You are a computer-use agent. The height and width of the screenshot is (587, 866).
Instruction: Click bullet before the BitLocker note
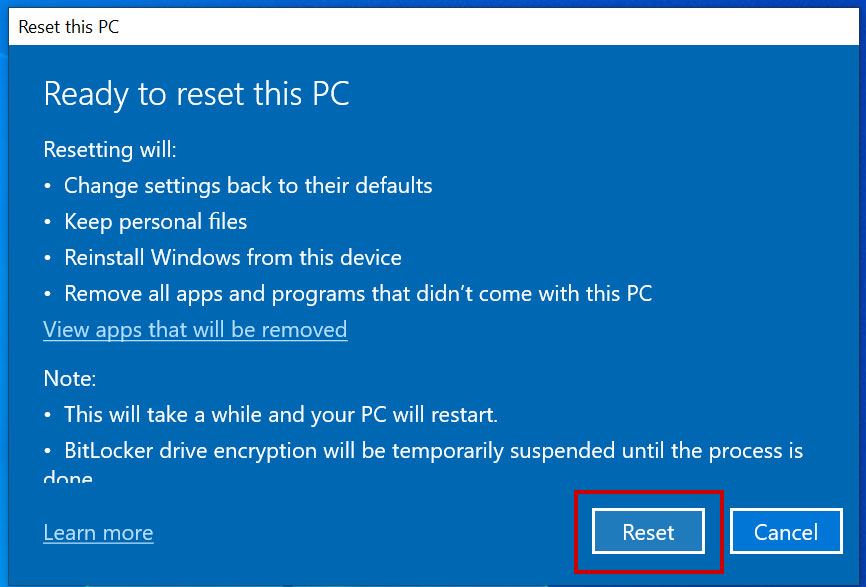(x=48, y=452)
